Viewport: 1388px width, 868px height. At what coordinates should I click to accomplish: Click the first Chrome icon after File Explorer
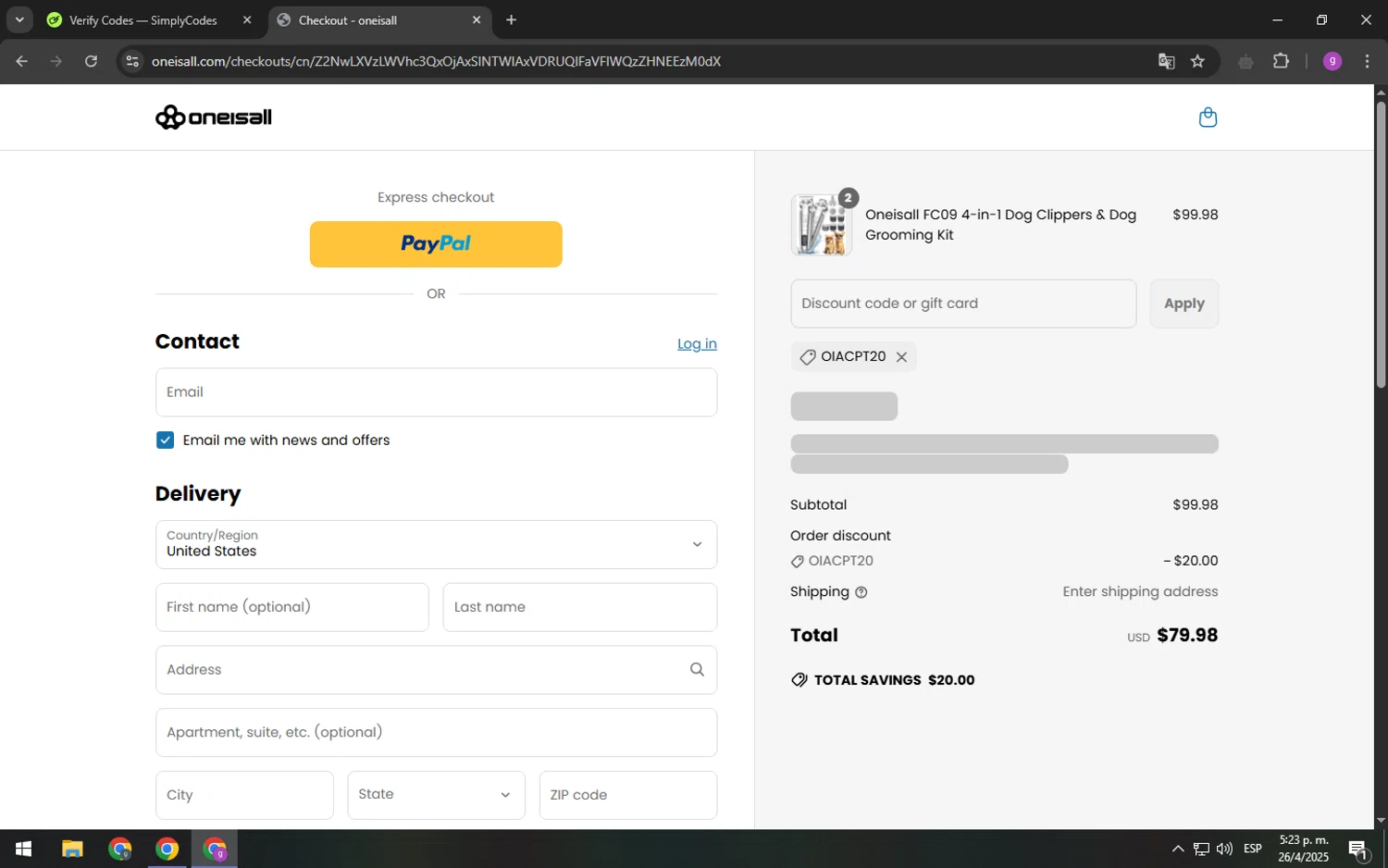pos(119,849)
